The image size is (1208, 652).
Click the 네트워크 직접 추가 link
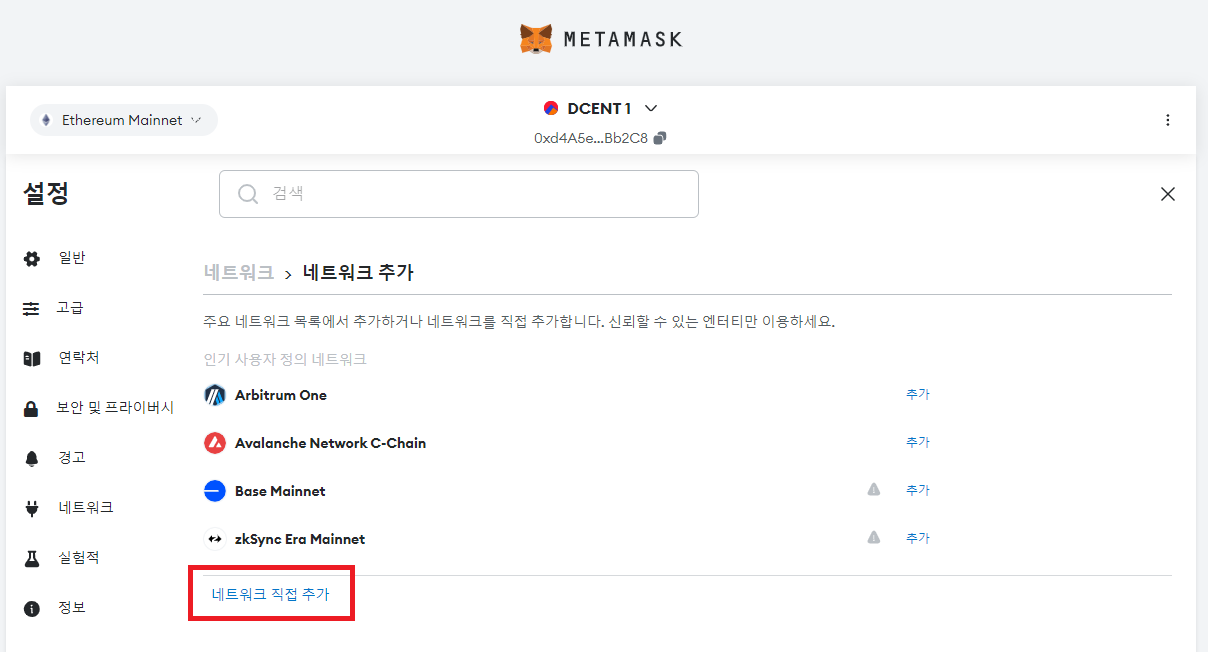click(270, 595)
